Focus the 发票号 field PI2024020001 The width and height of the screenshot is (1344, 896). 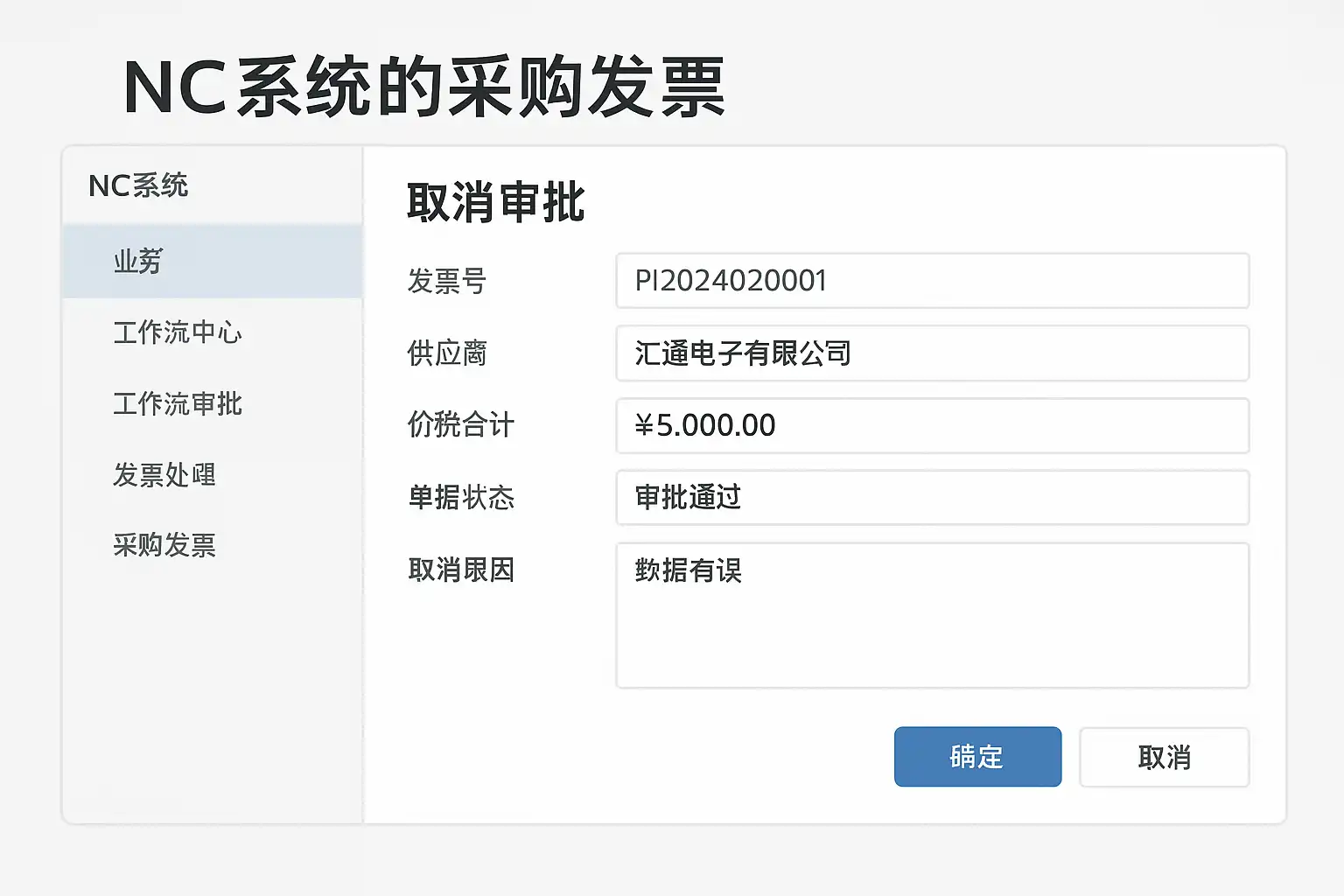(932, 281)
